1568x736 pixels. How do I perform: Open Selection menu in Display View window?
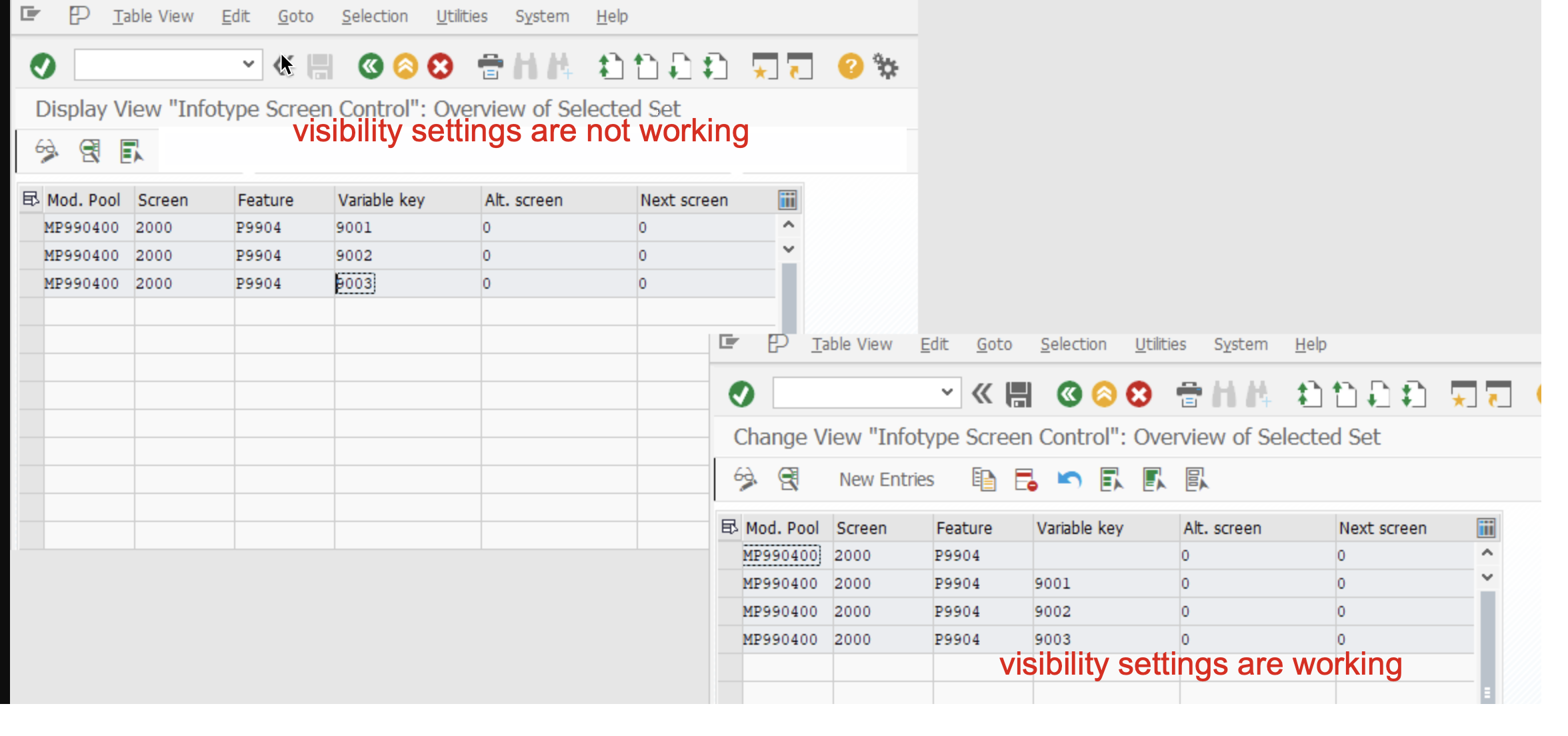click(x=375, y=16)
